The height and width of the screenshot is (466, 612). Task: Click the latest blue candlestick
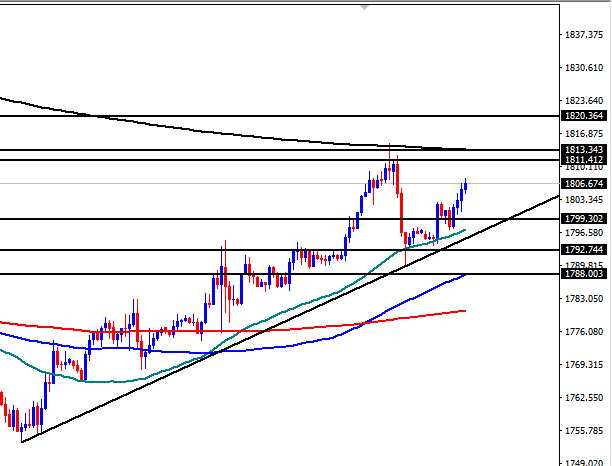(466, 186)
